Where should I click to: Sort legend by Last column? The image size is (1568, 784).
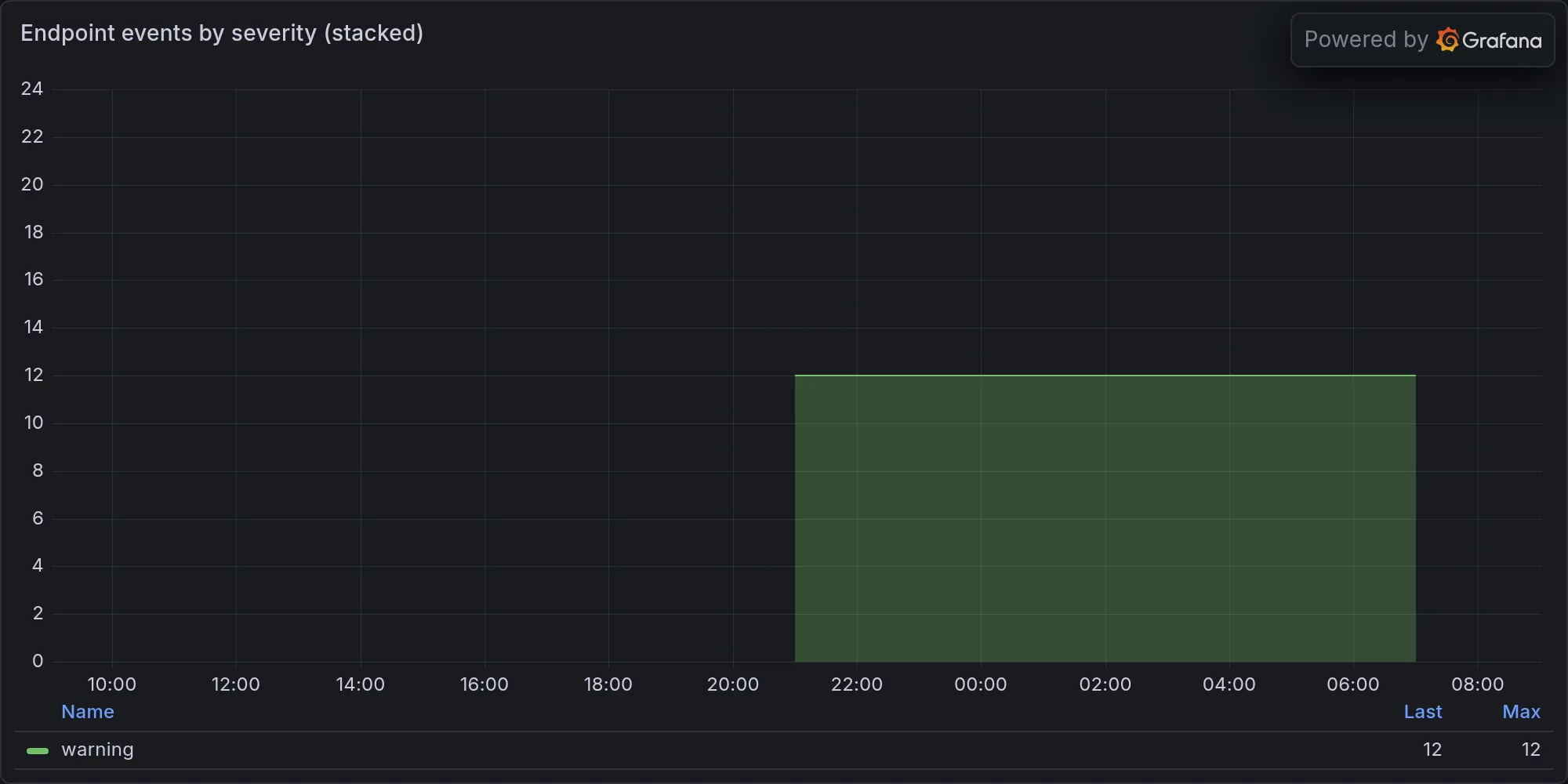coord(1423,712)
